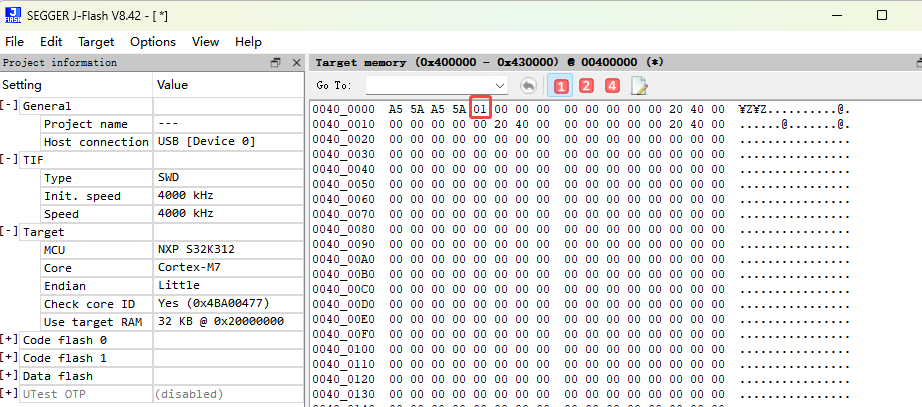
Task: Click the 'NXP S32K312' value
Action: click(196, 250)
